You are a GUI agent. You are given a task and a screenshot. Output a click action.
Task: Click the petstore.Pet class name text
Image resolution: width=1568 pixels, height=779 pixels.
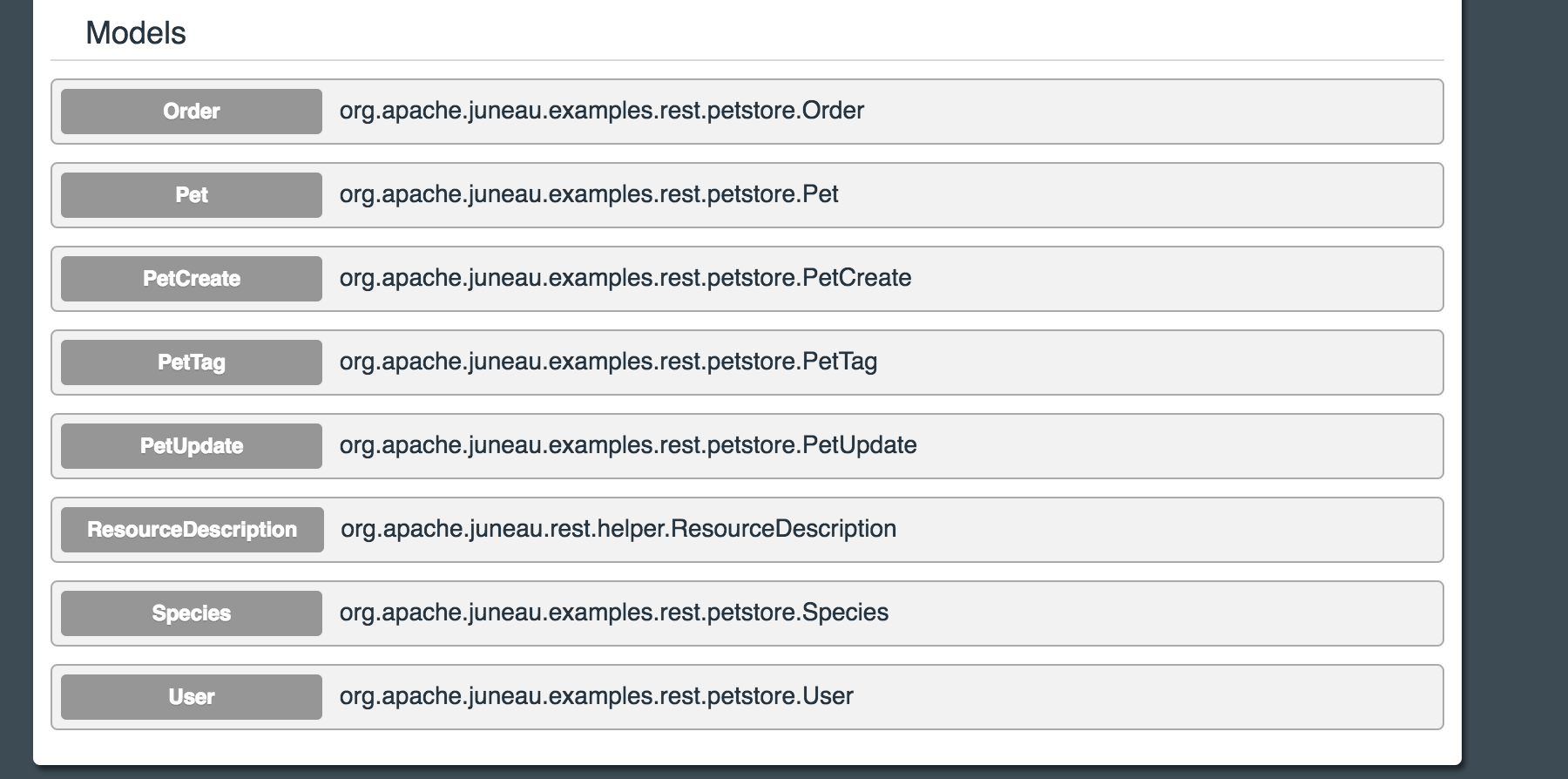(x=589, y=194)
